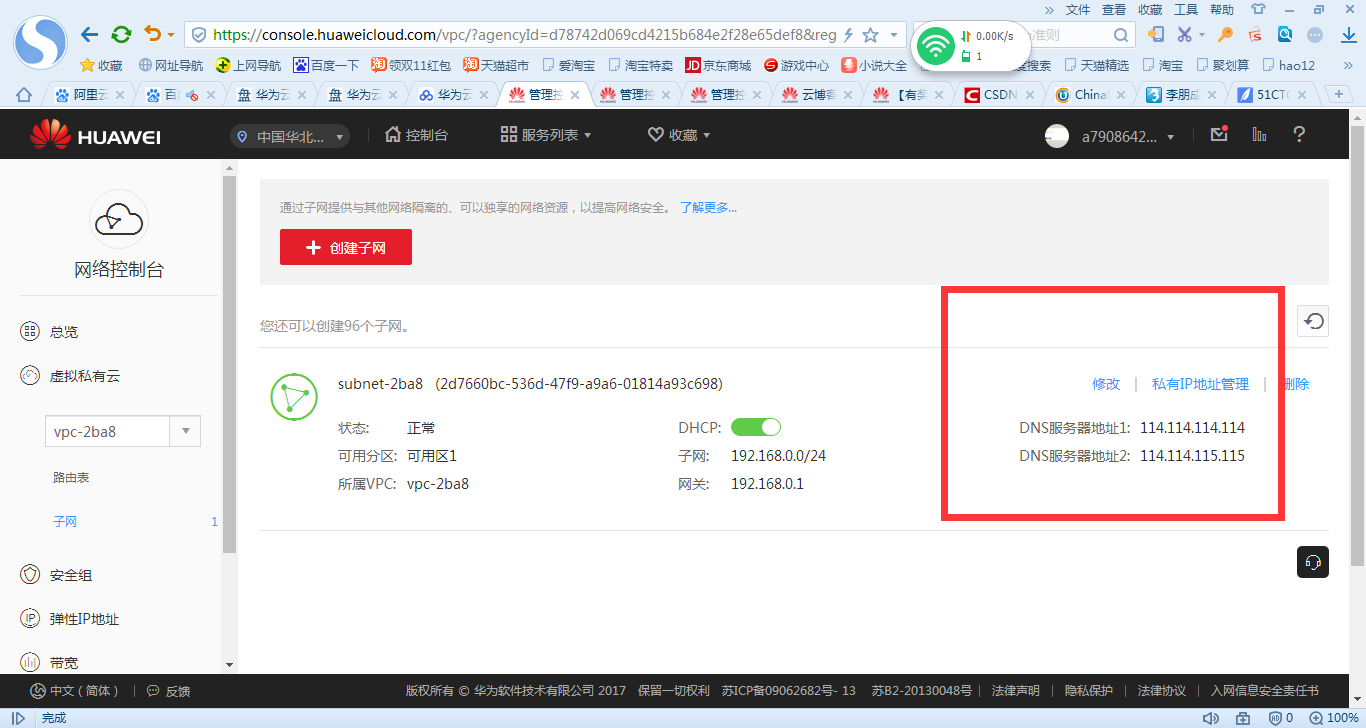This screenshot has height=728, width=1366.
Task: Open the headset customer service icon
Action: (x=1314, y=562)
